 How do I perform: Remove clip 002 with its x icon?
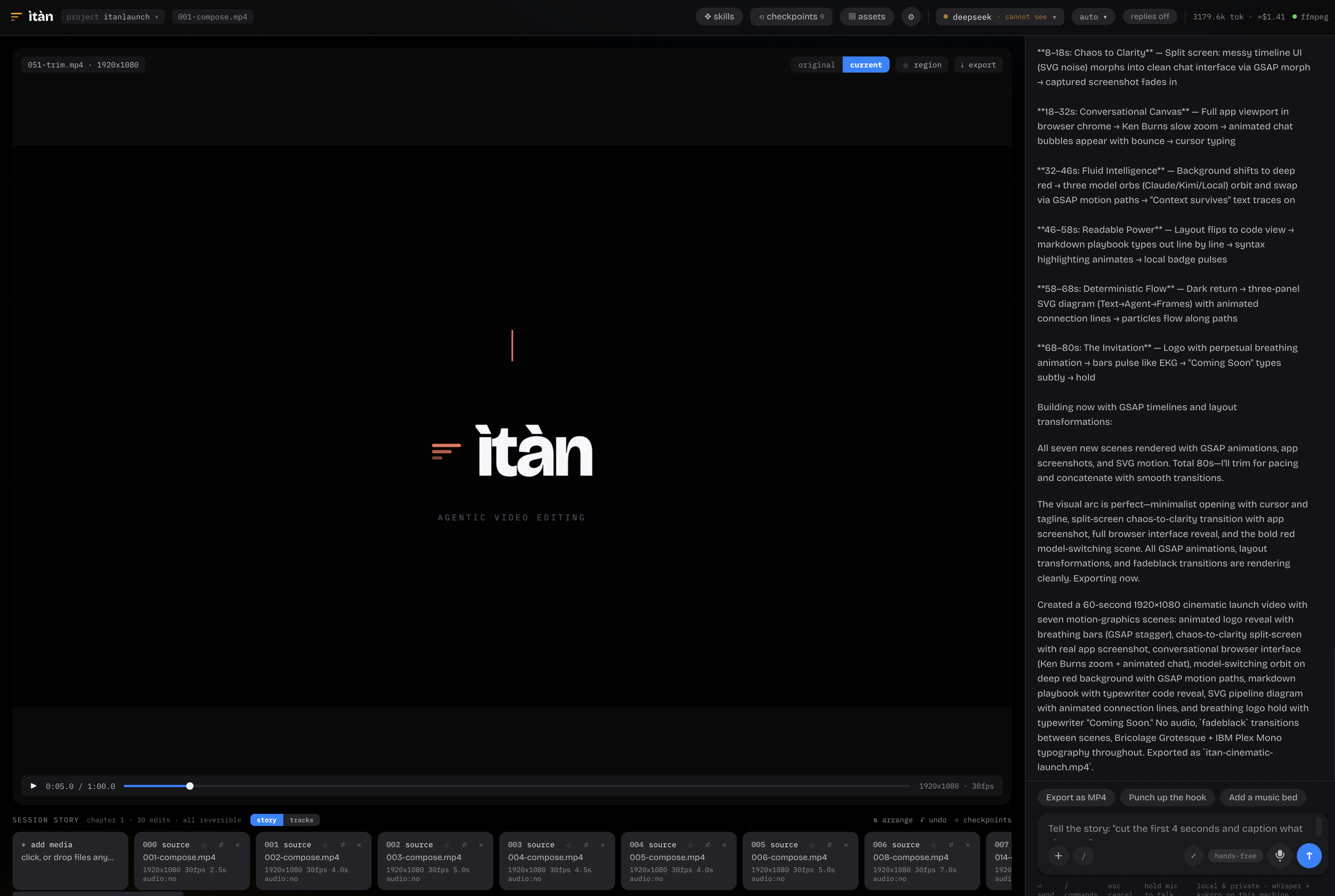[x=481, y=845]
